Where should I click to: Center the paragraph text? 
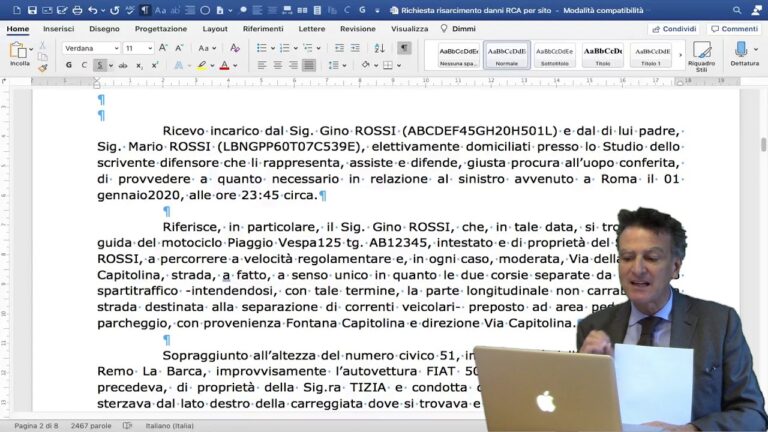[x=278, y=65]
